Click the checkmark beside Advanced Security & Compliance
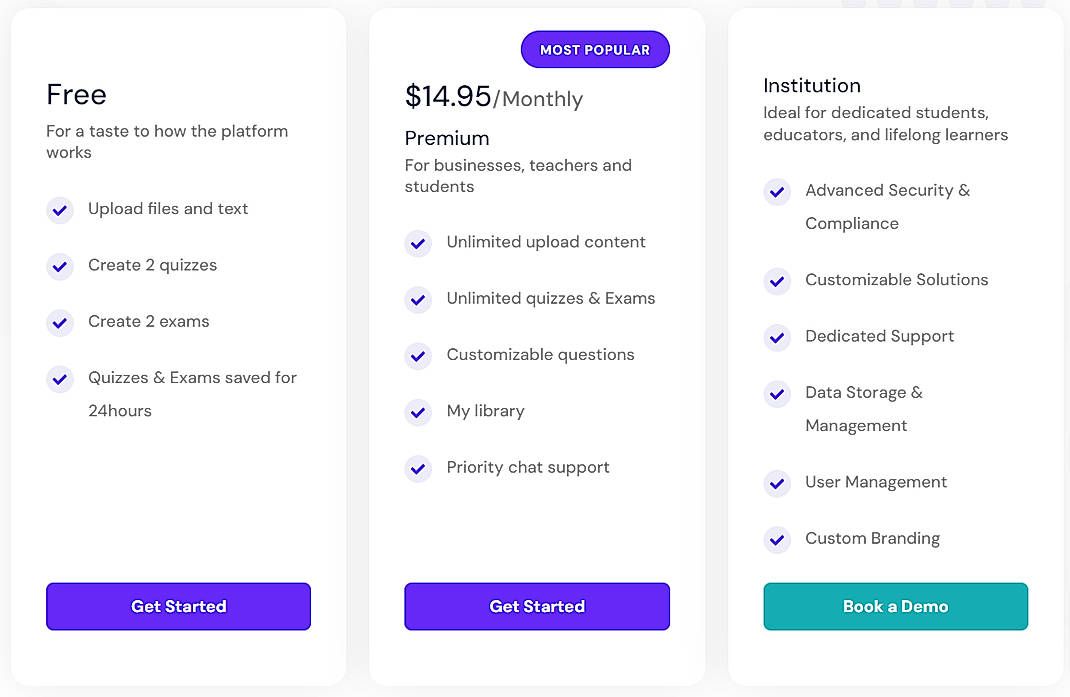 [777, 192]
